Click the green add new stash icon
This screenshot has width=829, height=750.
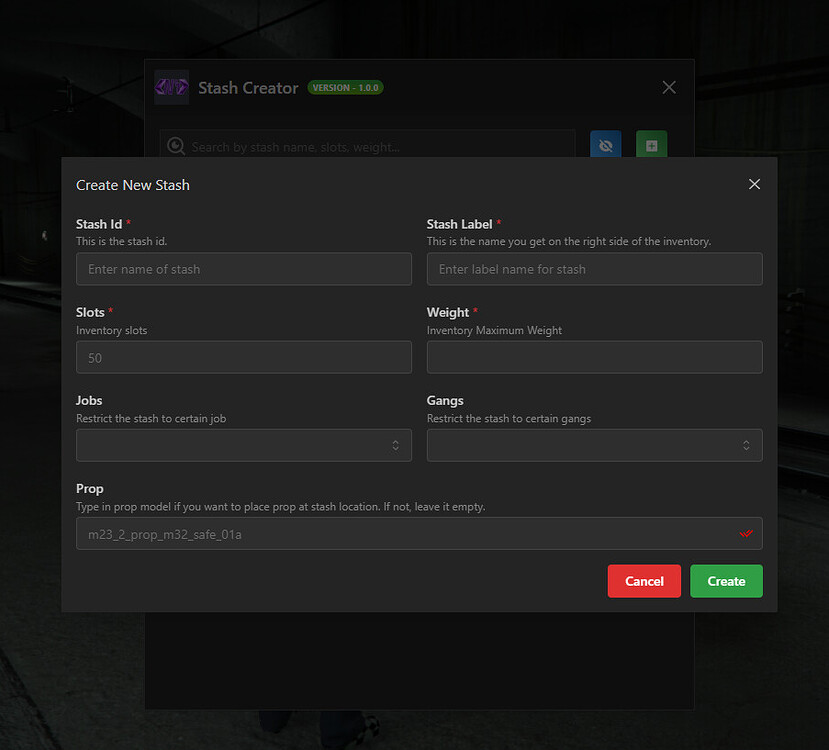[x=651, y=145]
